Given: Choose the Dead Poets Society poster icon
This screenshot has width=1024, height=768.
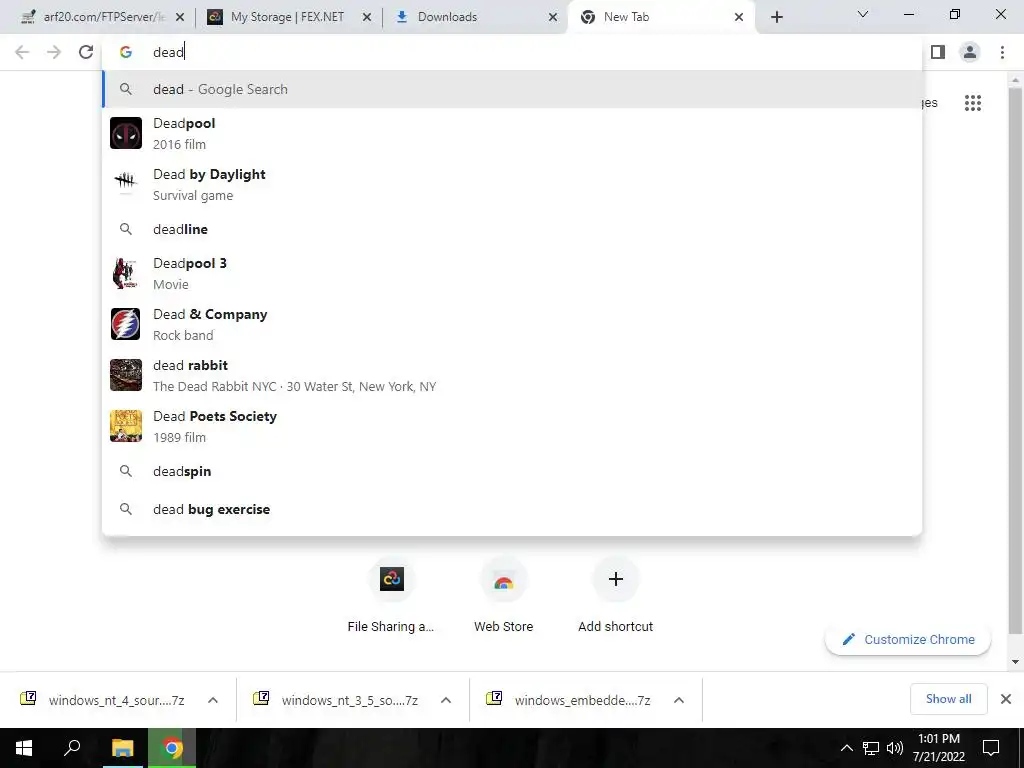Looking at the screenshot, I should pos(126,426).
